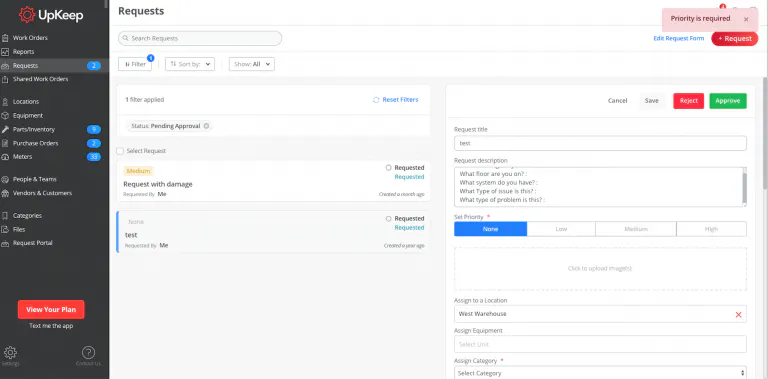Click People & Teams icon
Viewport: 768px width, 379px height.
(5, 179)
